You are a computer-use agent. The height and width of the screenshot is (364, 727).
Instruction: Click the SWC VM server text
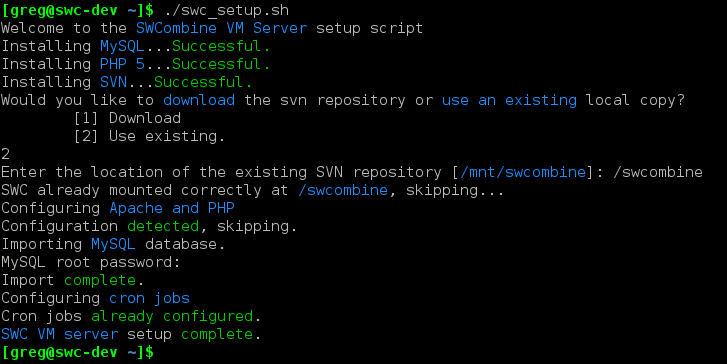point(59,334)
